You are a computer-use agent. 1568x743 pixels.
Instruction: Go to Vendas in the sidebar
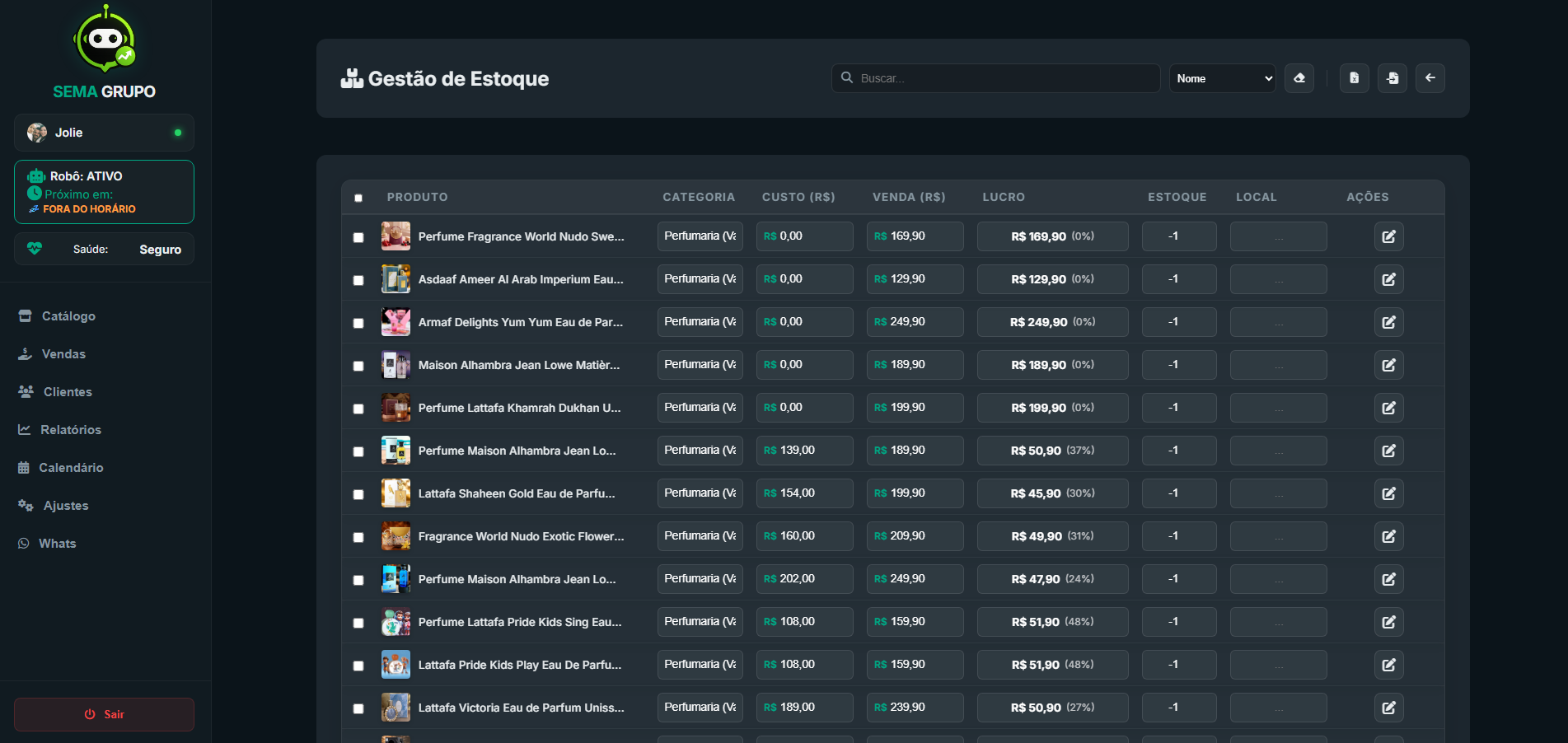pos(104,354)
